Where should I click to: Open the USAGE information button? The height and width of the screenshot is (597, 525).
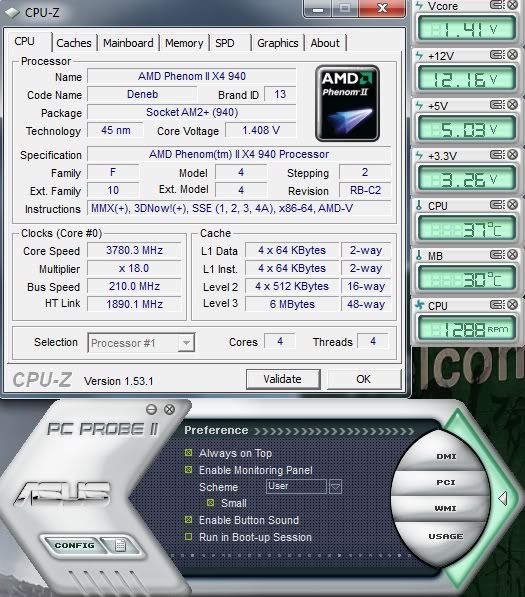point(446,536)
